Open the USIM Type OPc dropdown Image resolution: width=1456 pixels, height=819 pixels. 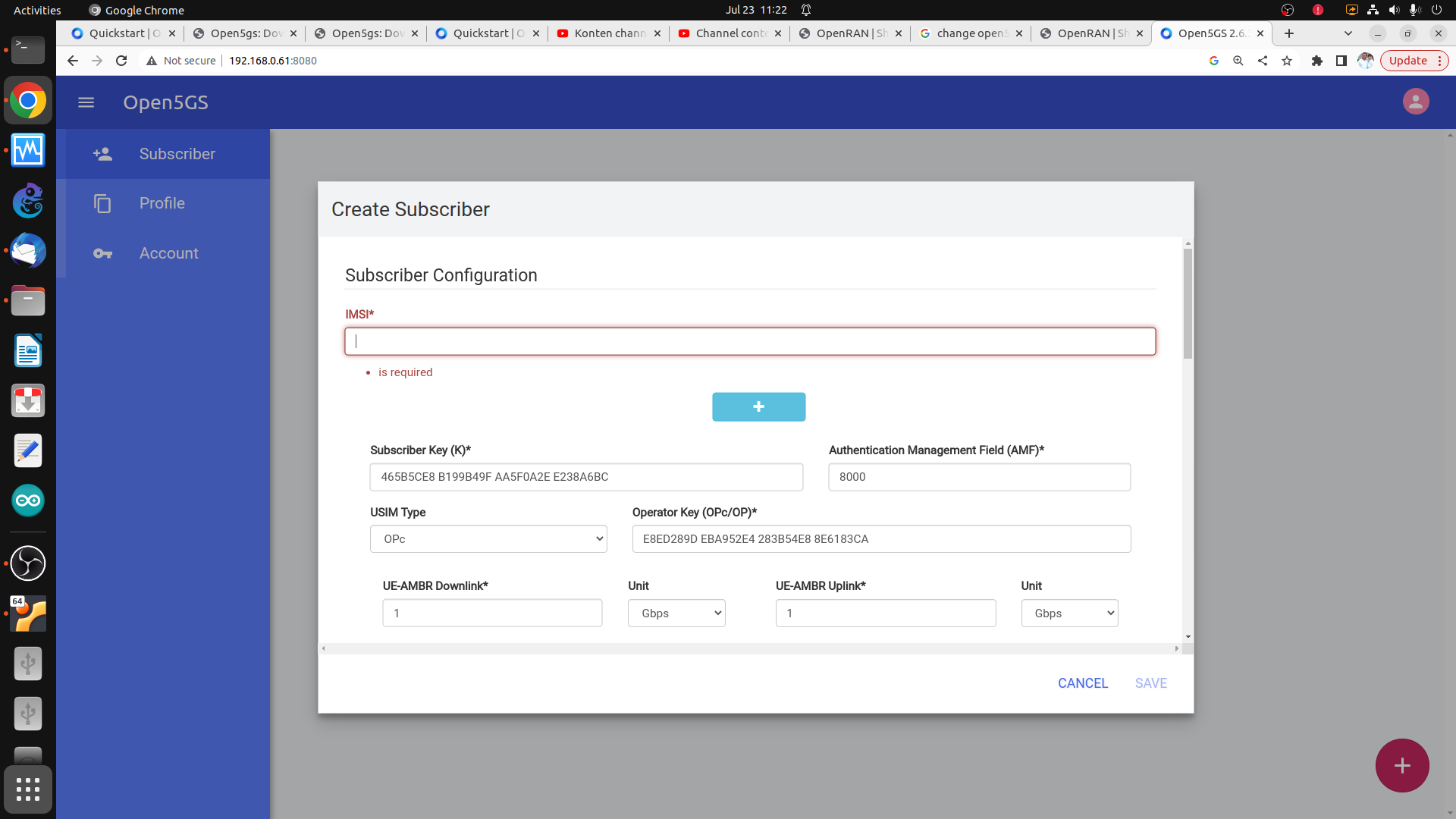(x=488, y=539)
